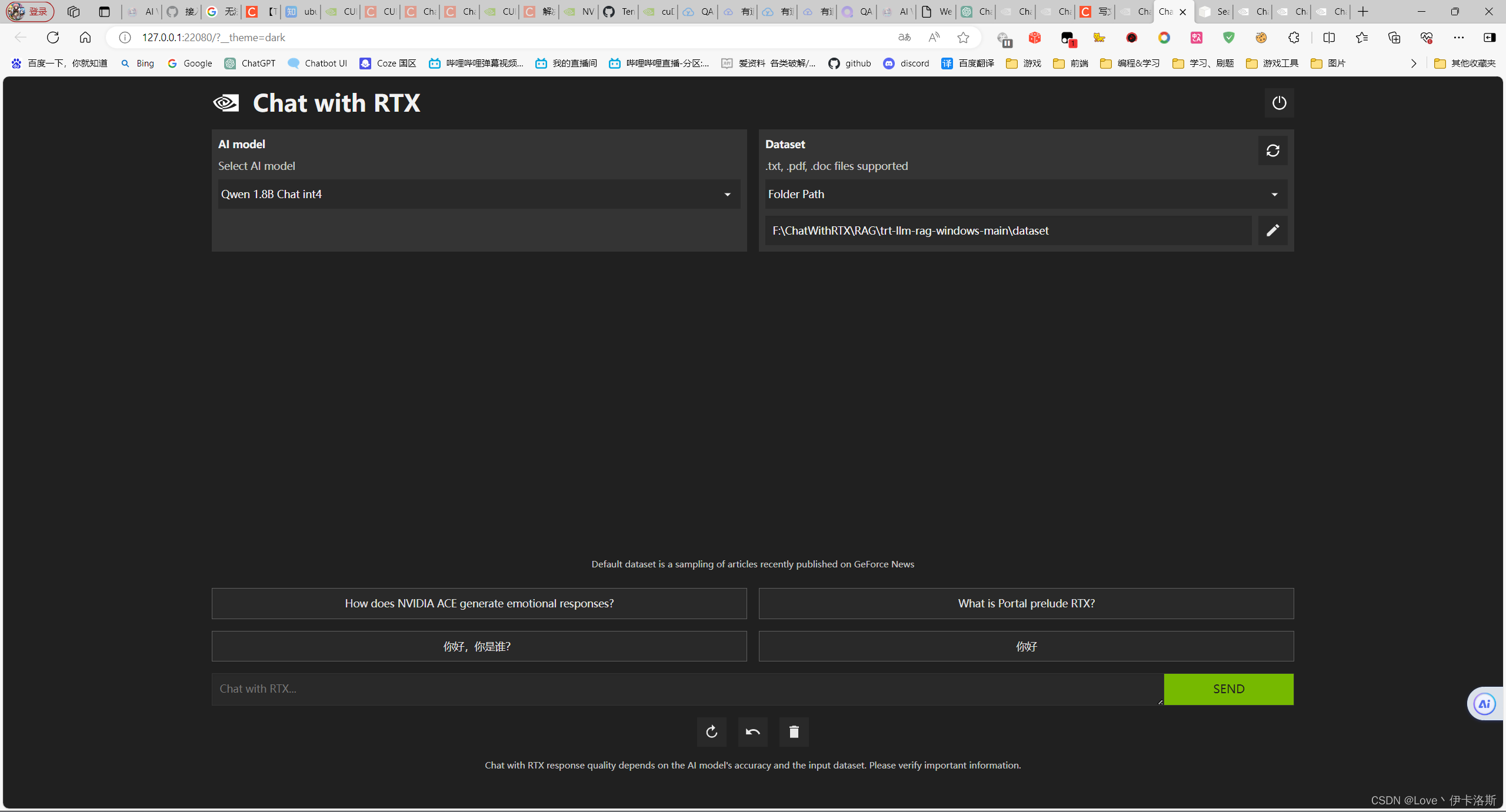Screen dimensions: 1506x812
Task: Click the NVIDIA logo beside Chat with RTX
Action: click(226, 103)
